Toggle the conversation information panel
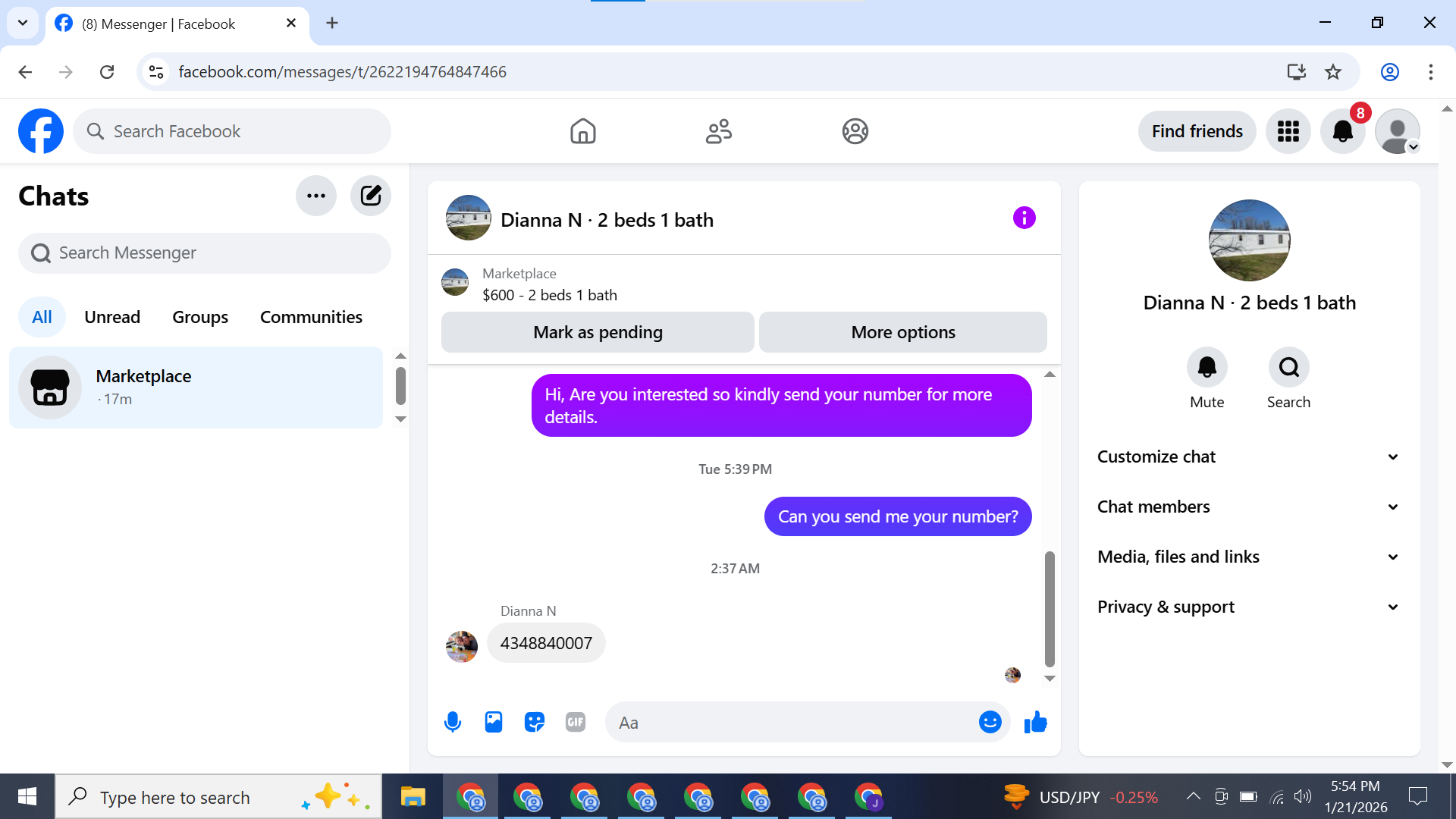1456x819 pixels. [1024, 218]
